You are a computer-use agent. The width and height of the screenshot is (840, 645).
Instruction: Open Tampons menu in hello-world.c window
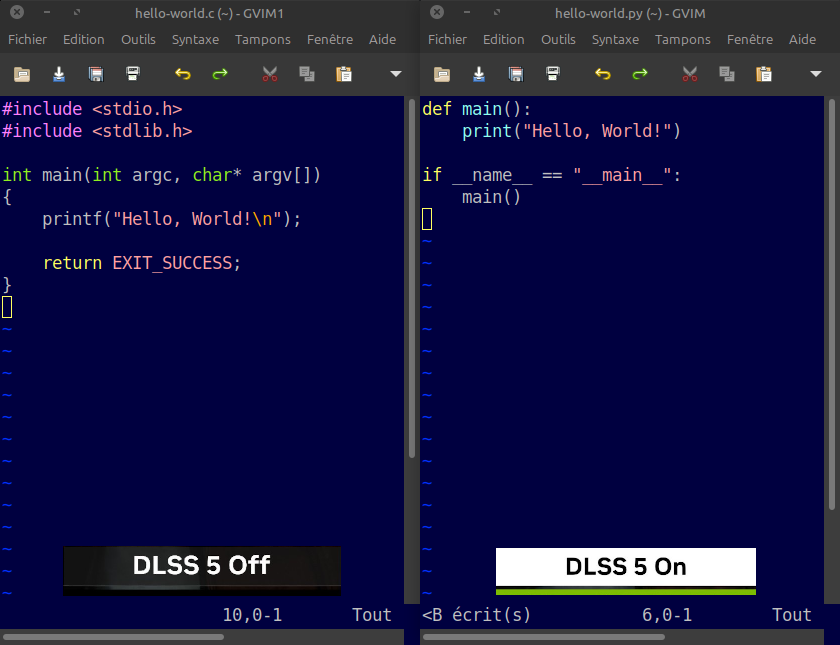pos(262,40)
